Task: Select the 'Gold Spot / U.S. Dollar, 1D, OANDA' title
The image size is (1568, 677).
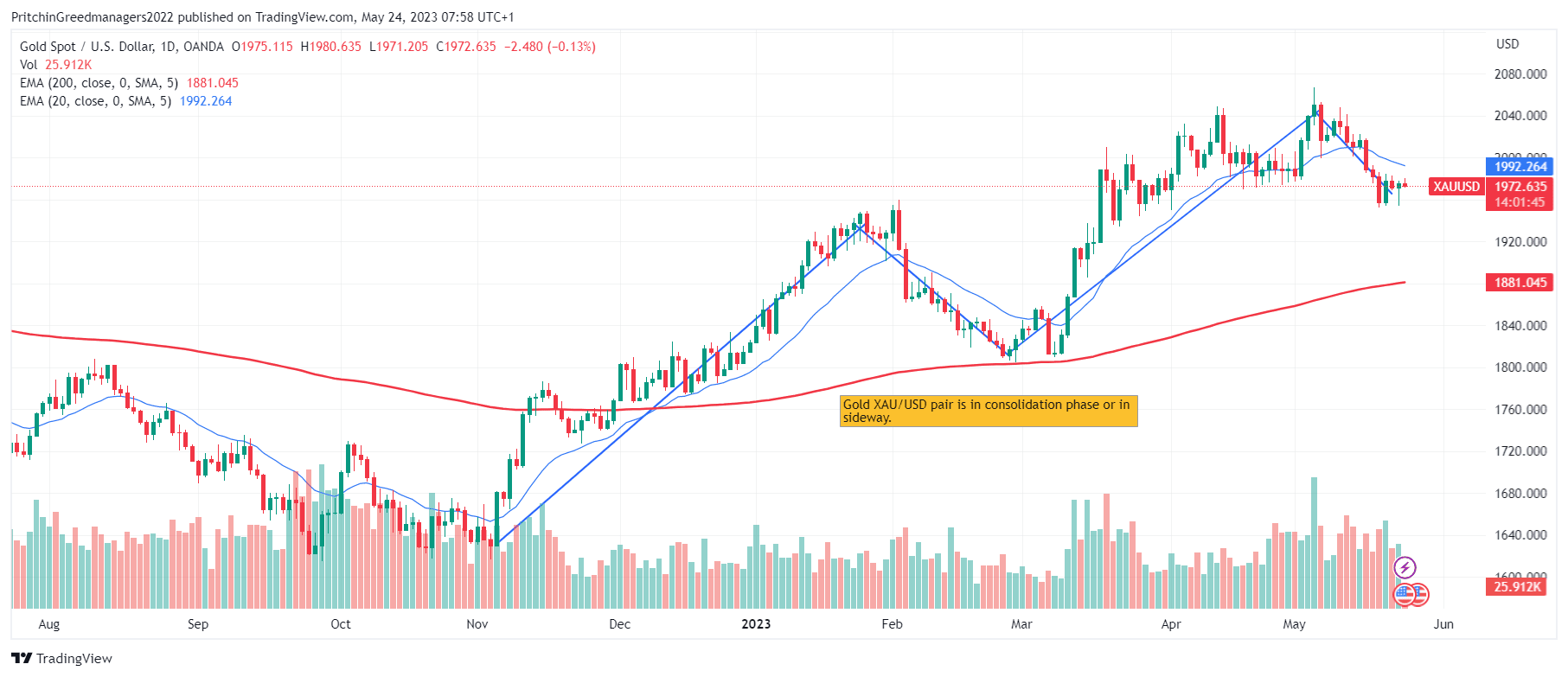Action: pos(122,47)
